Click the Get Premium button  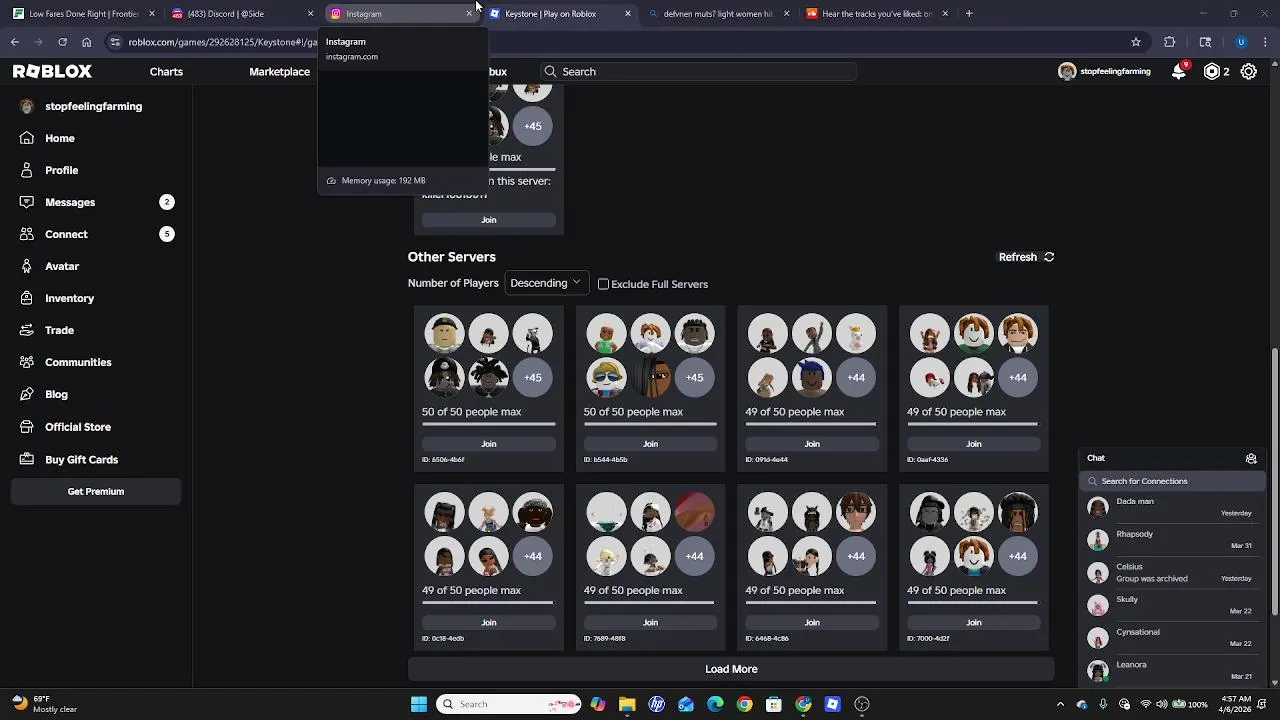(96, 492)
